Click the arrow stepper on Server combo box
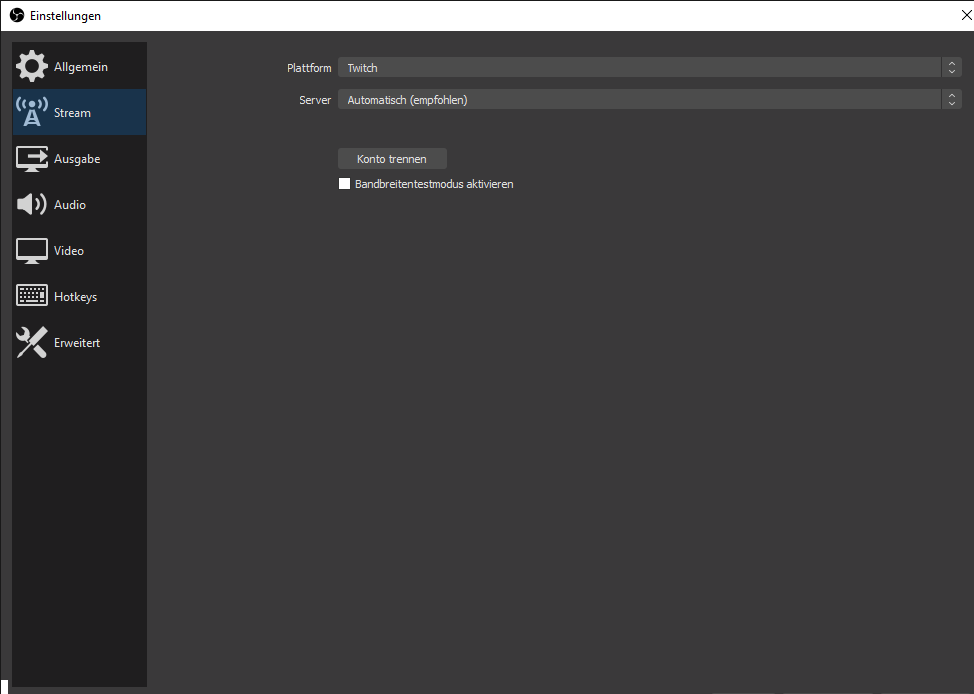This screenshot has height=694, width=974. (x=952, y=100)
